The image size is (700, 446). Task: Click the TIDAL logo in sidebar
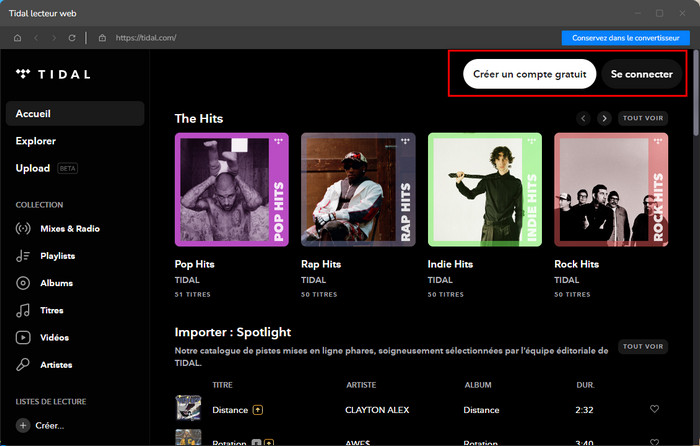tap(53, 74)
